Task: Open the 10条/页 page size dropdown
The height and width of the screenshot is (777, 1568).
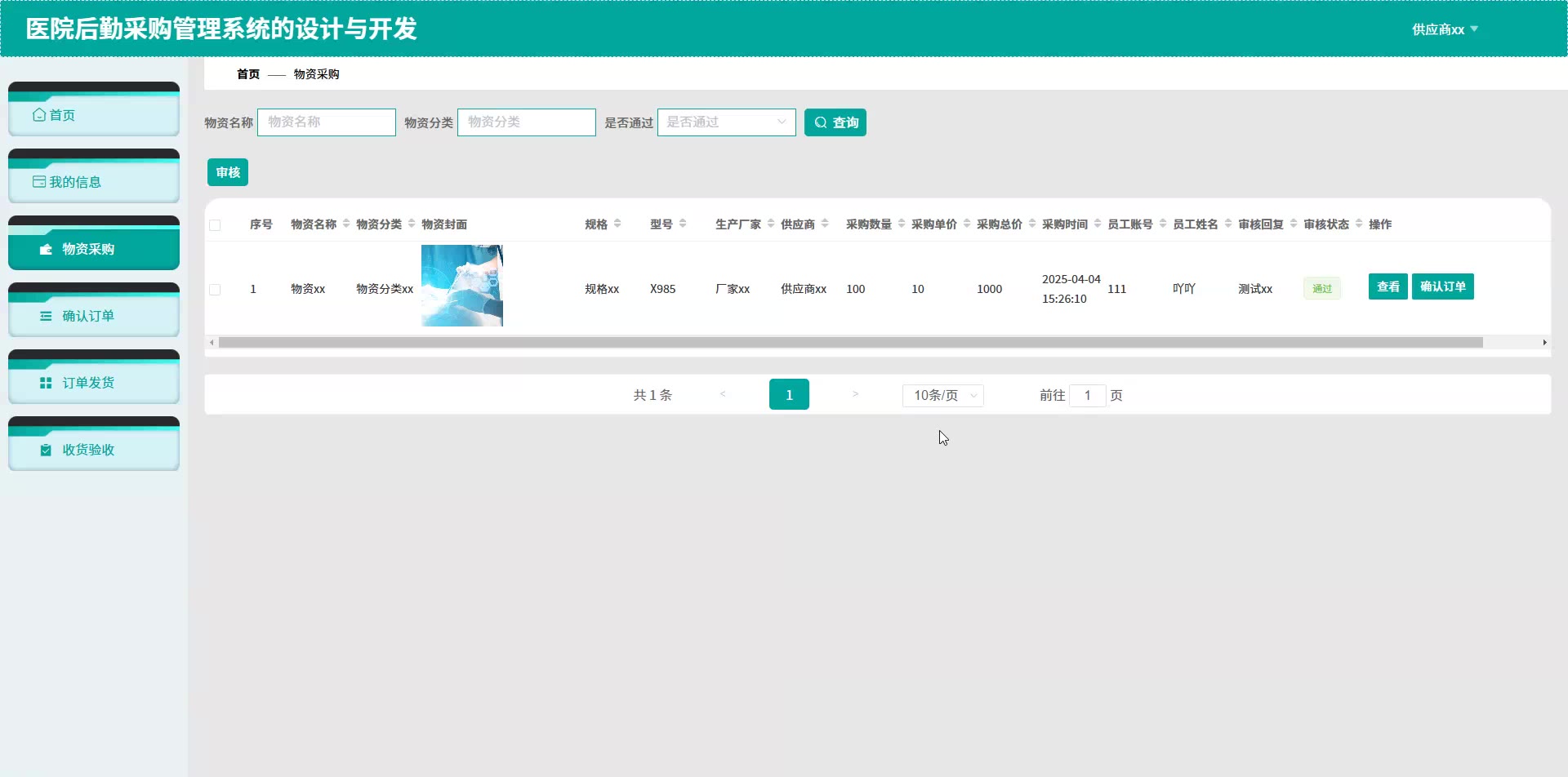Action: pos(942,395)
